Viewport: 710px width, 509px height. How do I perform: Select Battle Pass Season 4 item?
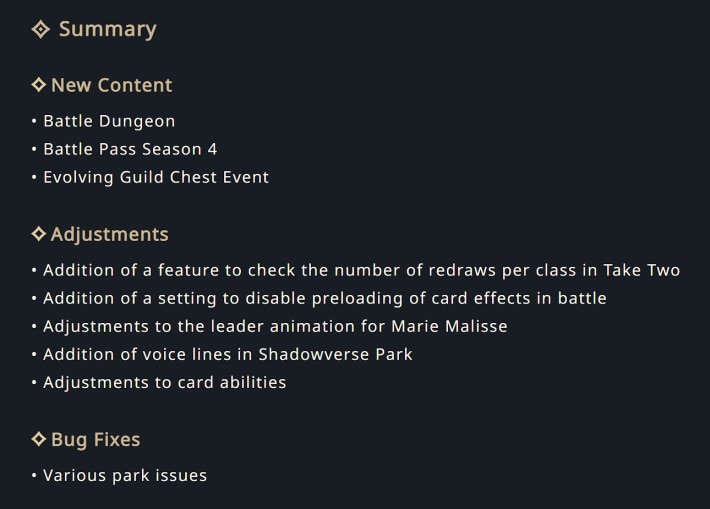click(130, 149)
